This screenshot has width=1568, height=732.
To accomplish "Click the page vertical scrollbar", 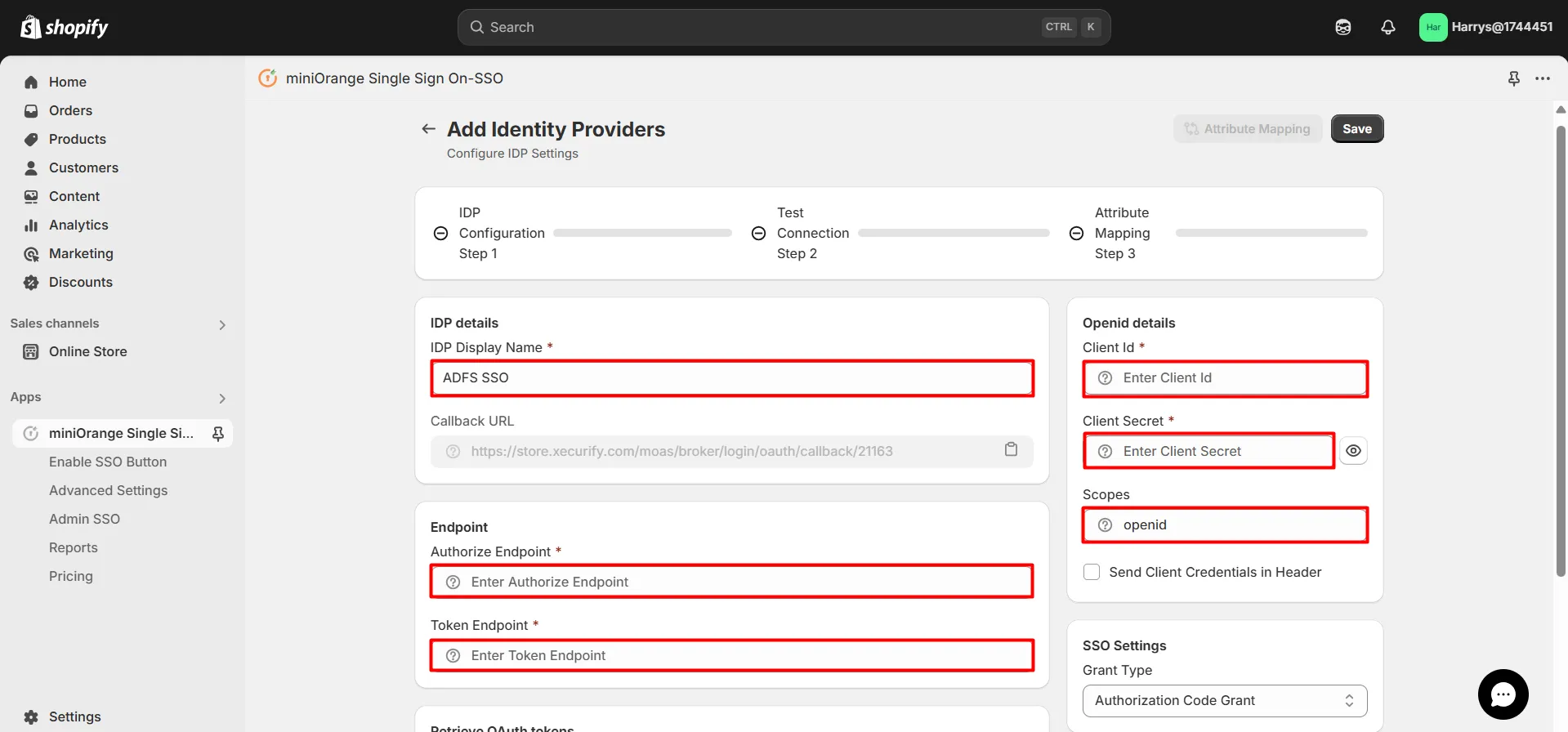I will (x=1561, y=351).
